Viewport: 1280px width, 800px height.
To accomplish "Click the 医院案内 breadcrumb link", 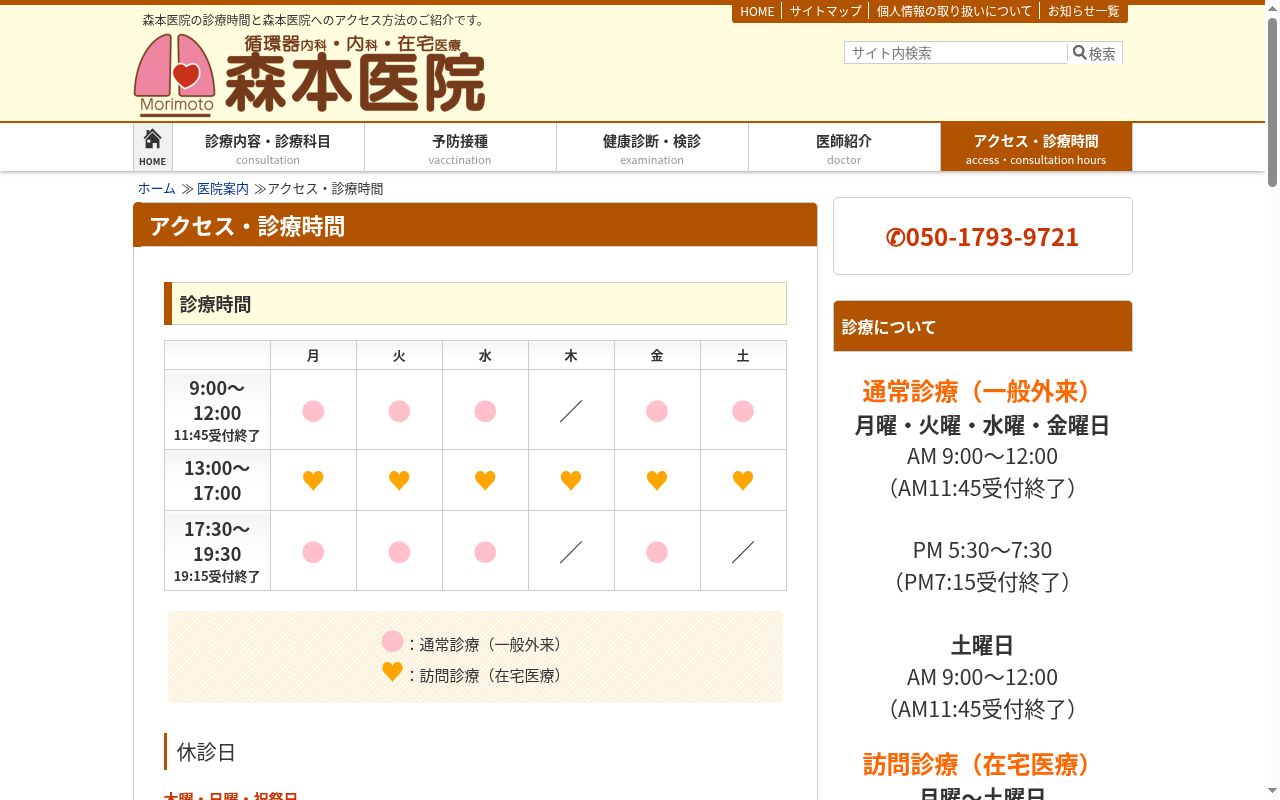I will [x=223, y=189].
